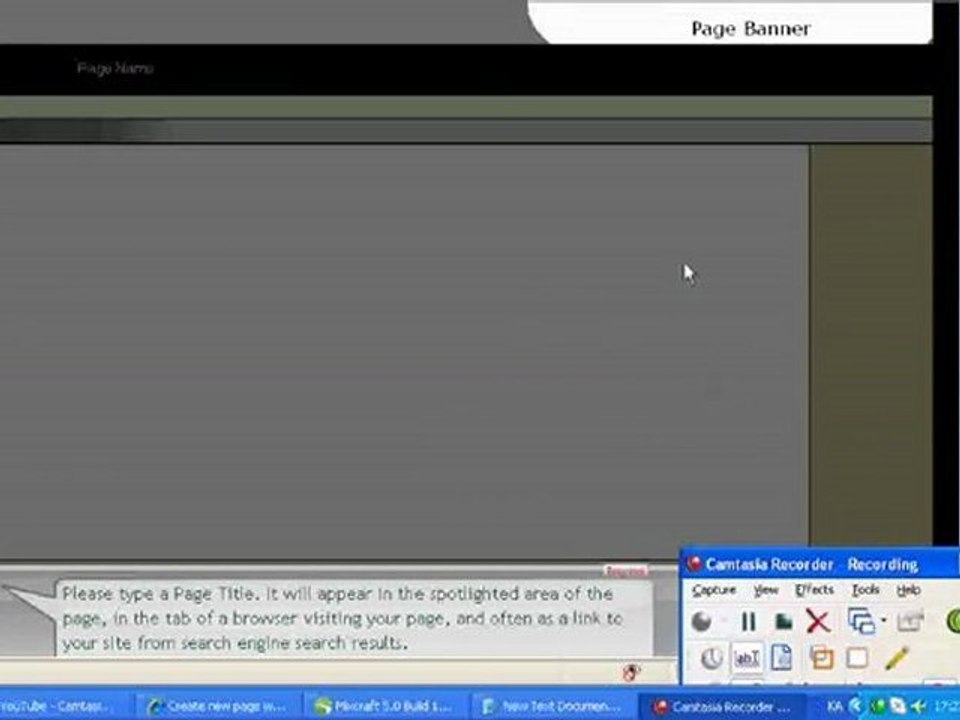Toggle the clock time stamp effect
This screenshot has width=960, height=720.
pos(711,659)
